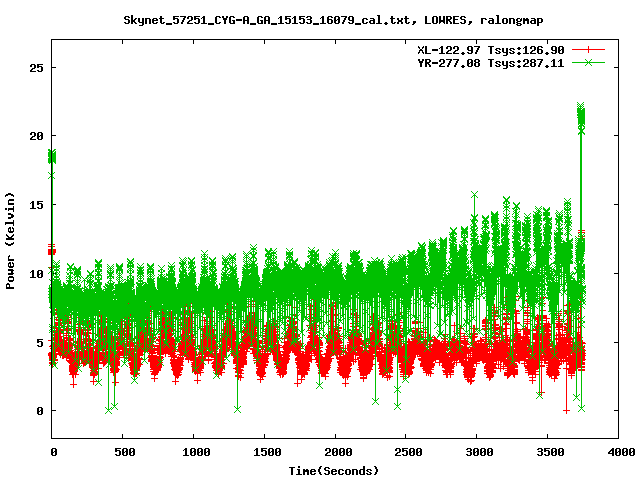Select the XL-122.97 Tsys:126.90 legend entry
This screenshot has height=480, width=640.
(491, 50)
